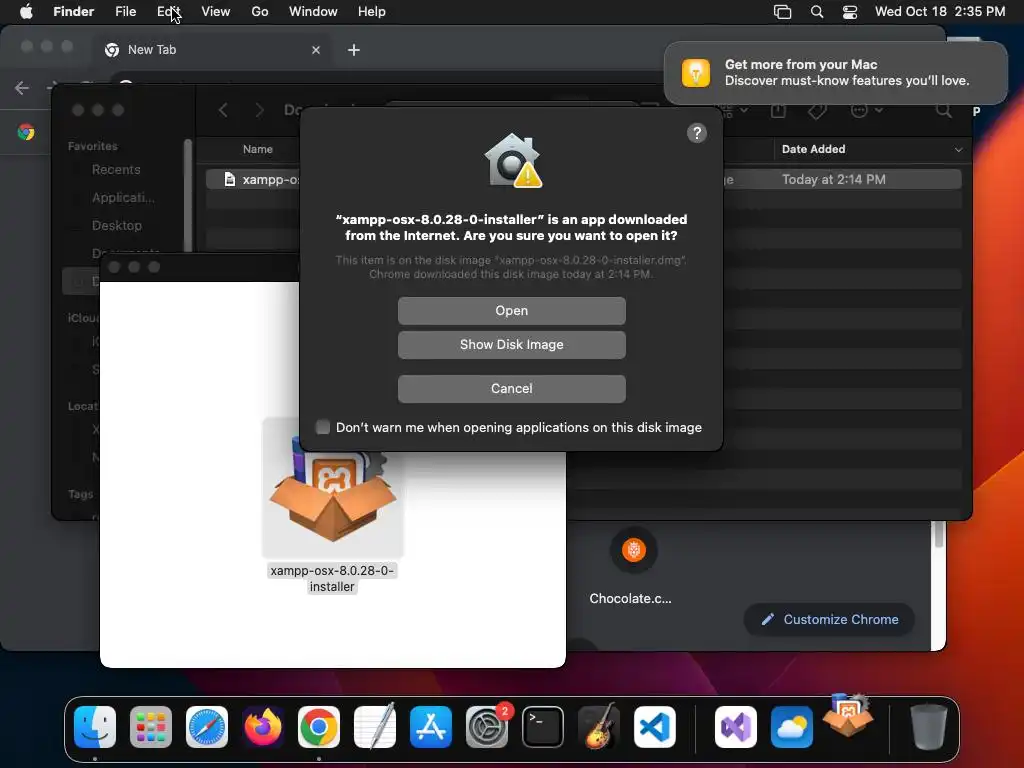This screenshot has width=1024, height=768.
Task: Go back in Finder window toolbar
Action: (223, 110)
